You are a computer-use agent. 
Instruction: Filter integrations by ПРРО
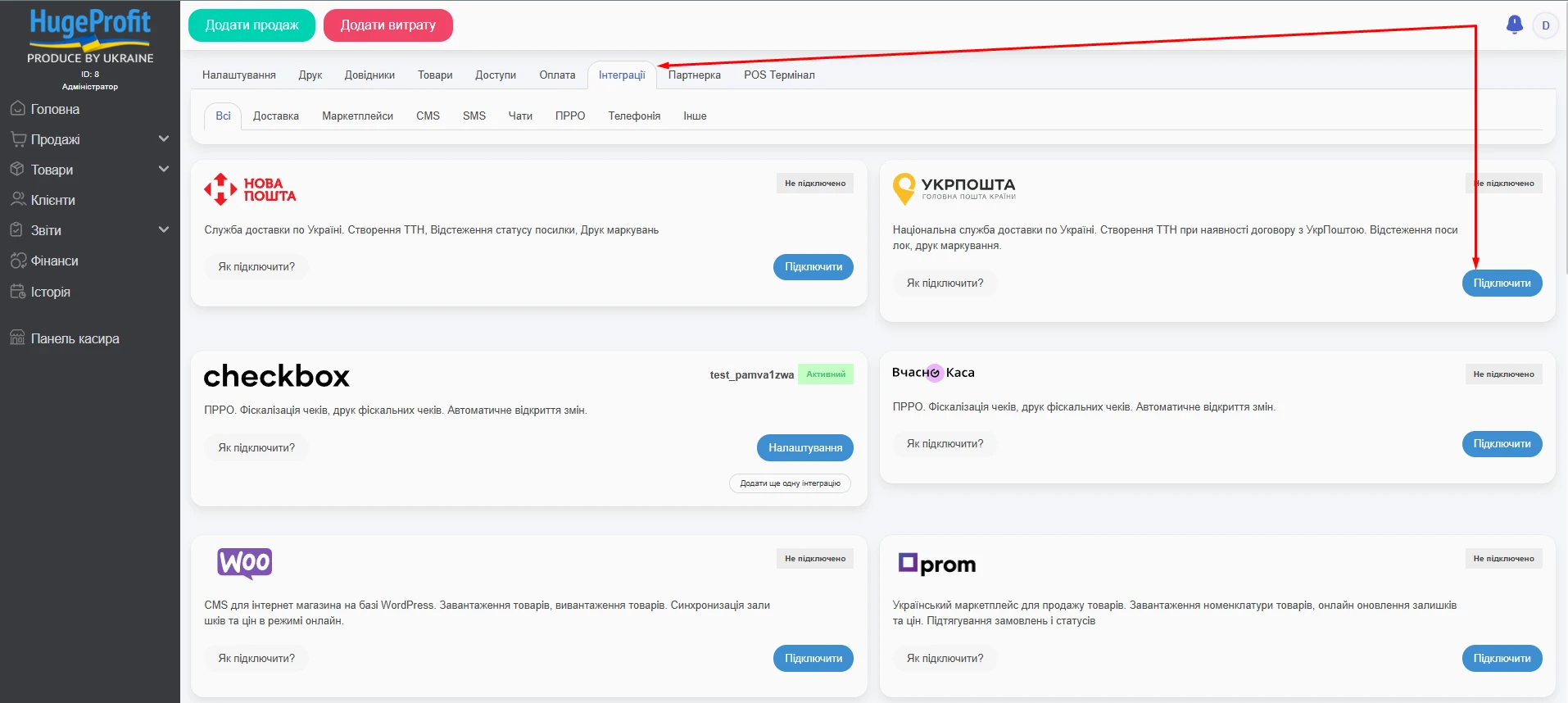(570, 116)
